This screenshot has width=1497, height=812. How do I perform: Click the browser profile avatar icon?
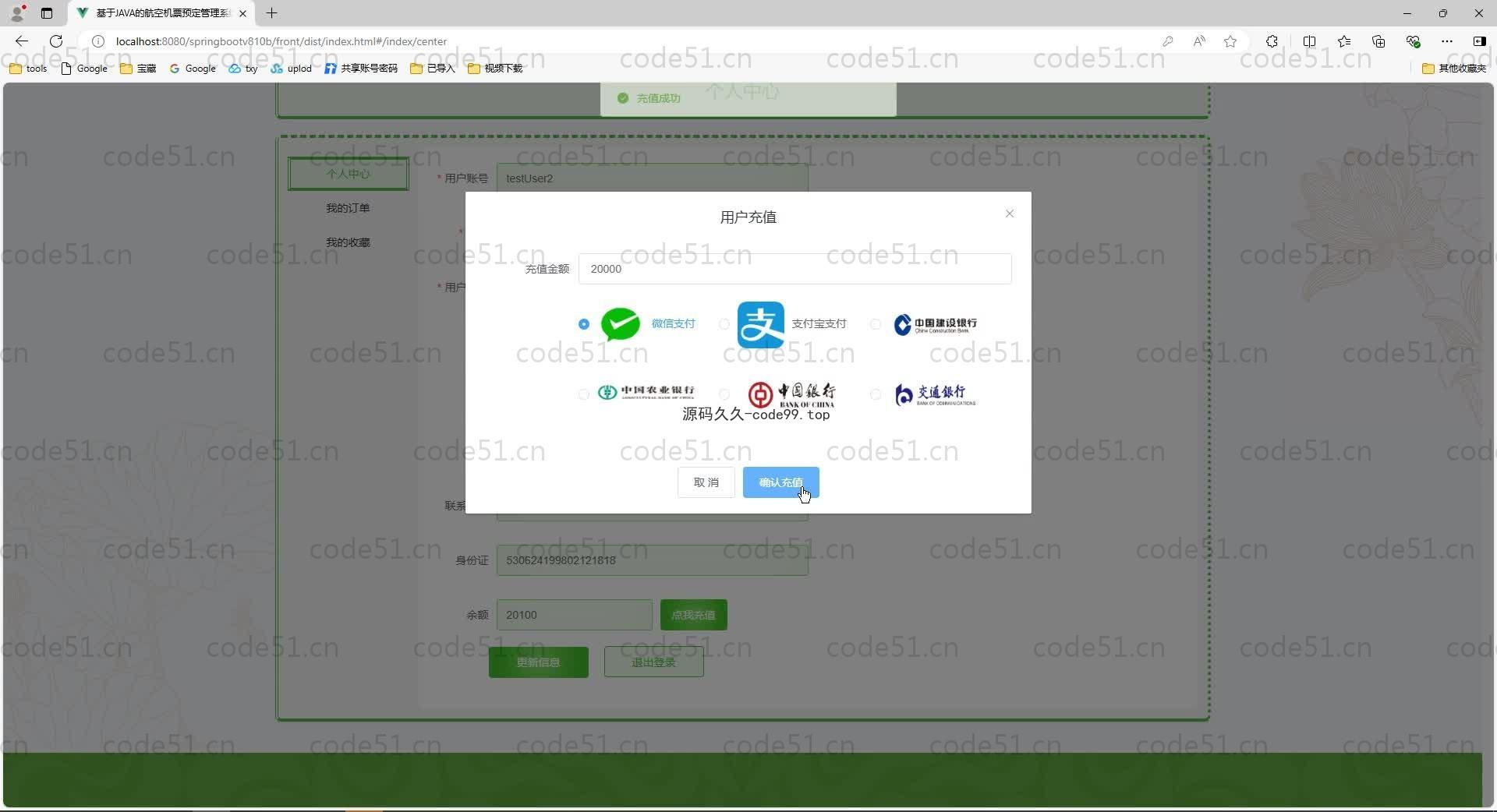(17, 13)
